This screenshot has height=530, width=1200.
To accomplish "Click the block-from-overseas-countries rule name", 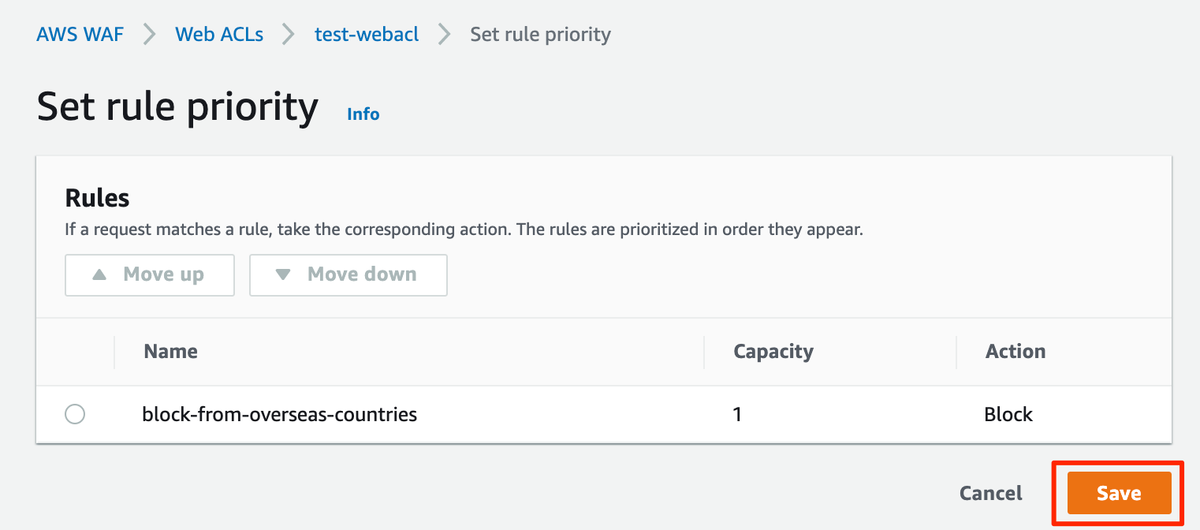I will point(279,414).
